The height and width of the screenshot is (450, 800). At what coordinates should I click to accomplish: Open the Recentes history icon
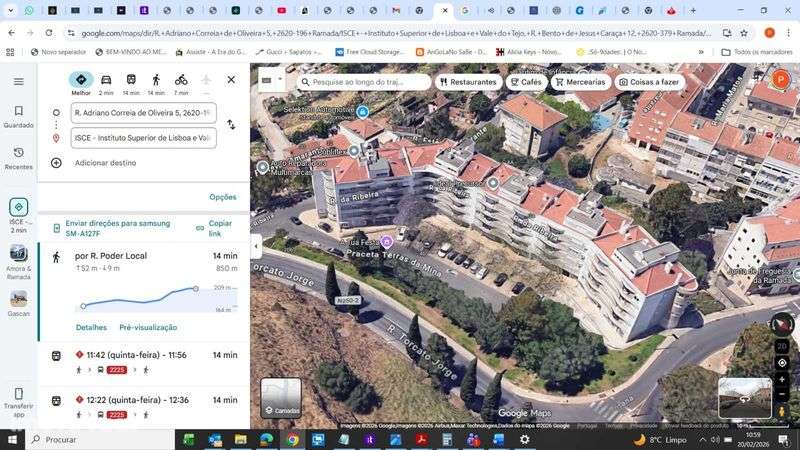point(19,158)
